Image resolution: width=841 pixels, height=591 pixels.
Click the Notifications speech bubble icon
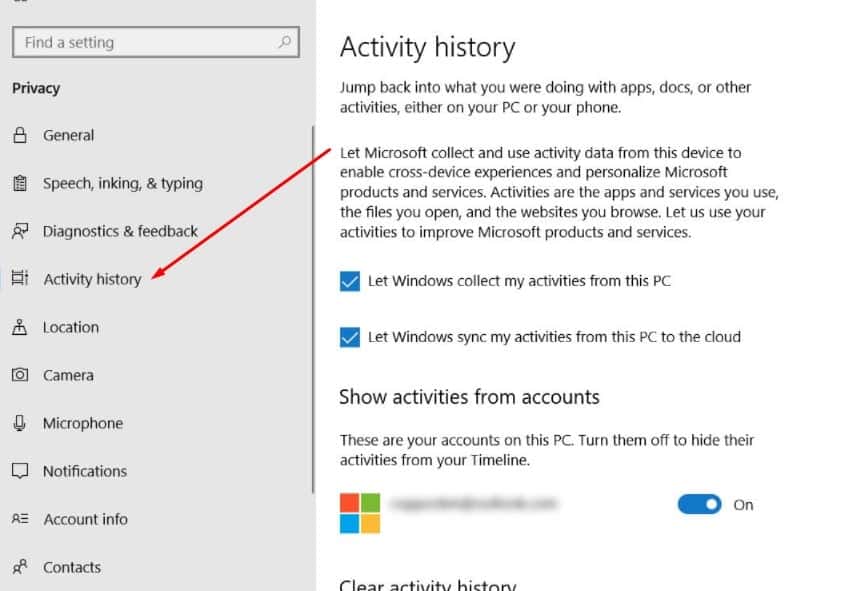[20, 471]
